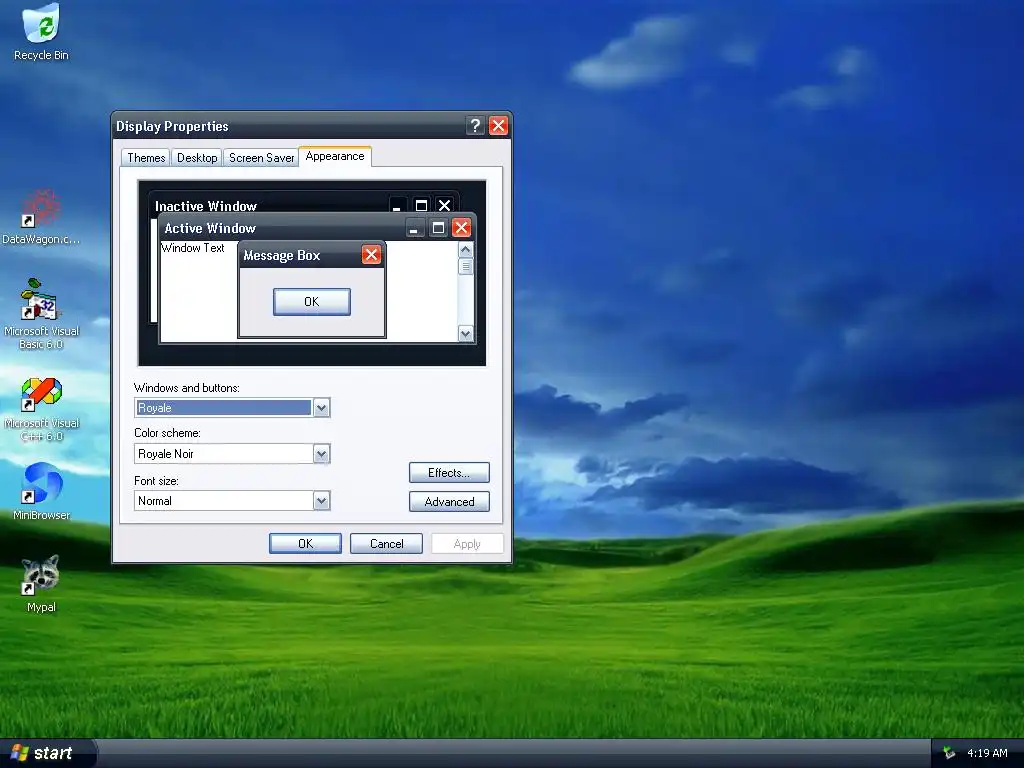Open the Recycle Bin desktop icon

pyautogui.click(x=40, y=31)
